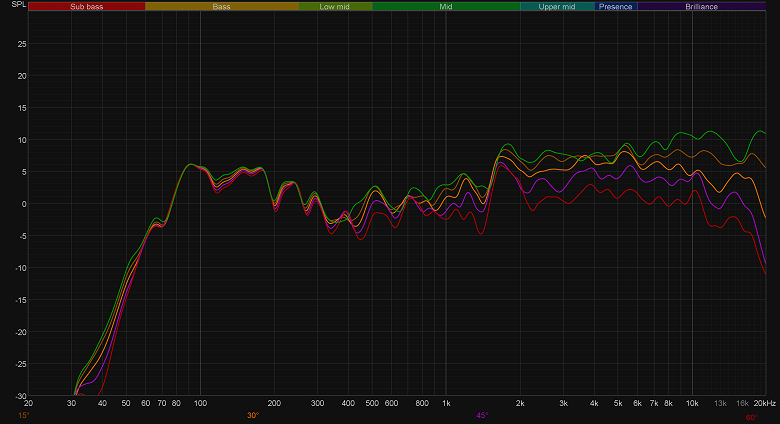Click the Mid frequency band label
The width and height of the screenshot is (780, 424).
[x=446, y=6]
